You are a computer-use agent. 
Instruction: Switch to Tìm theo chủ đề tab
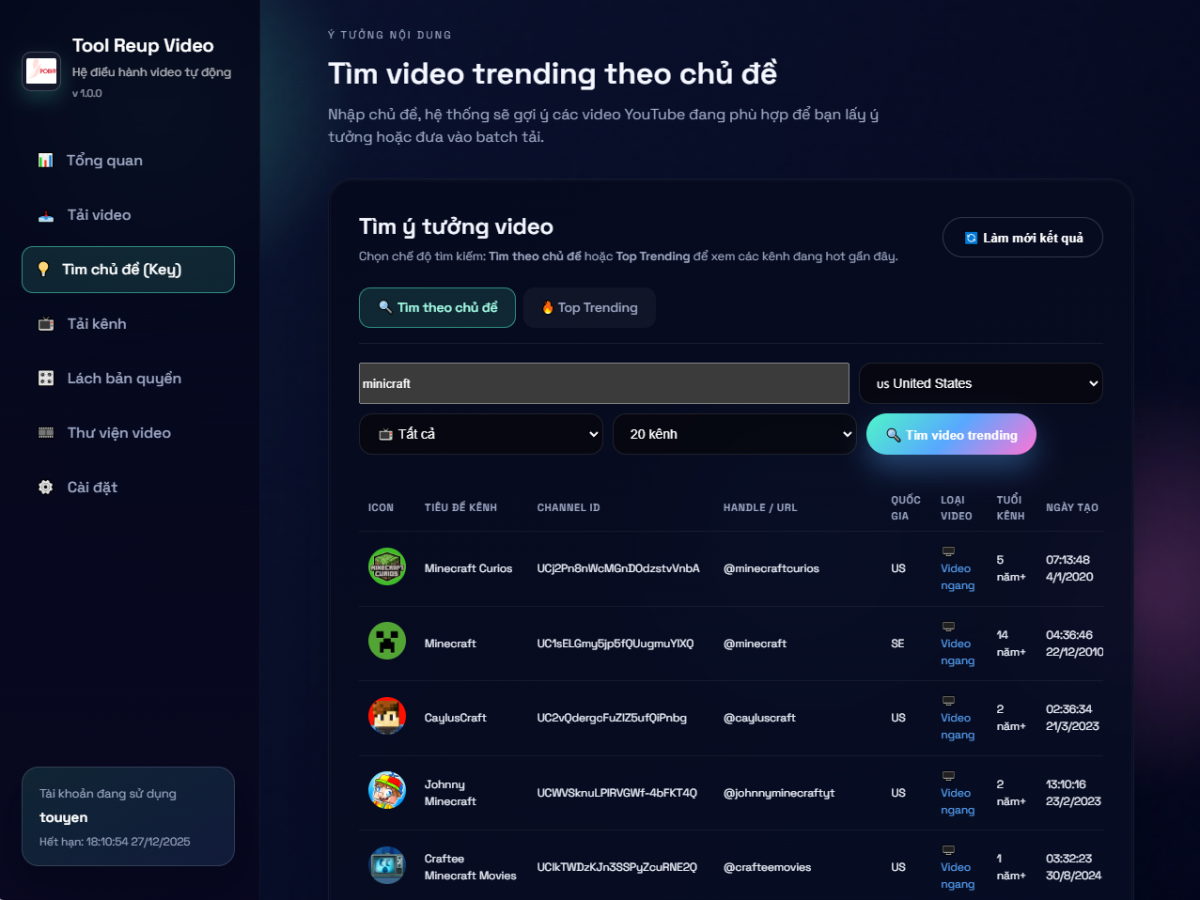click(x=437, y=308)
